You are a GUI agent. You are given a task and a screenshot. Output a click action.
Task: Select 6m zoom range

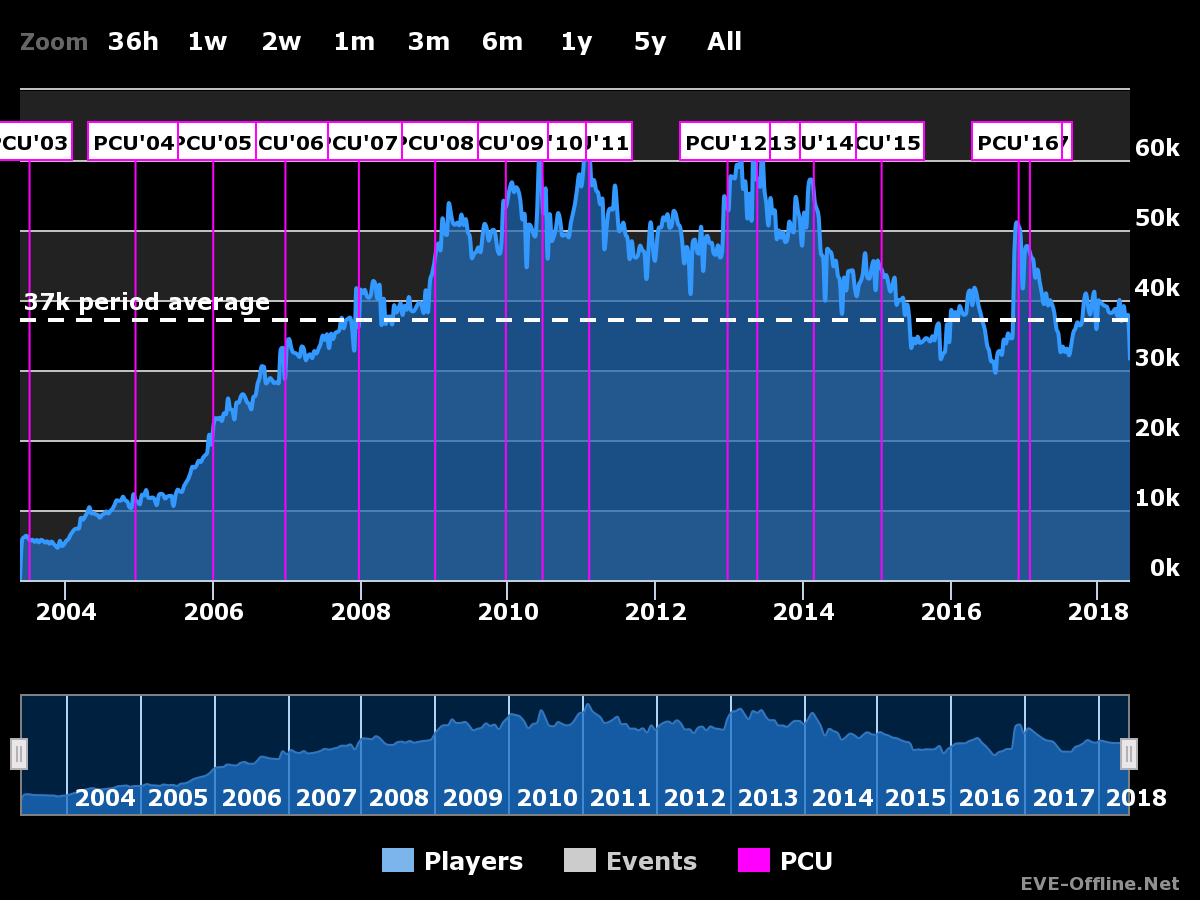tap(502, 42)
